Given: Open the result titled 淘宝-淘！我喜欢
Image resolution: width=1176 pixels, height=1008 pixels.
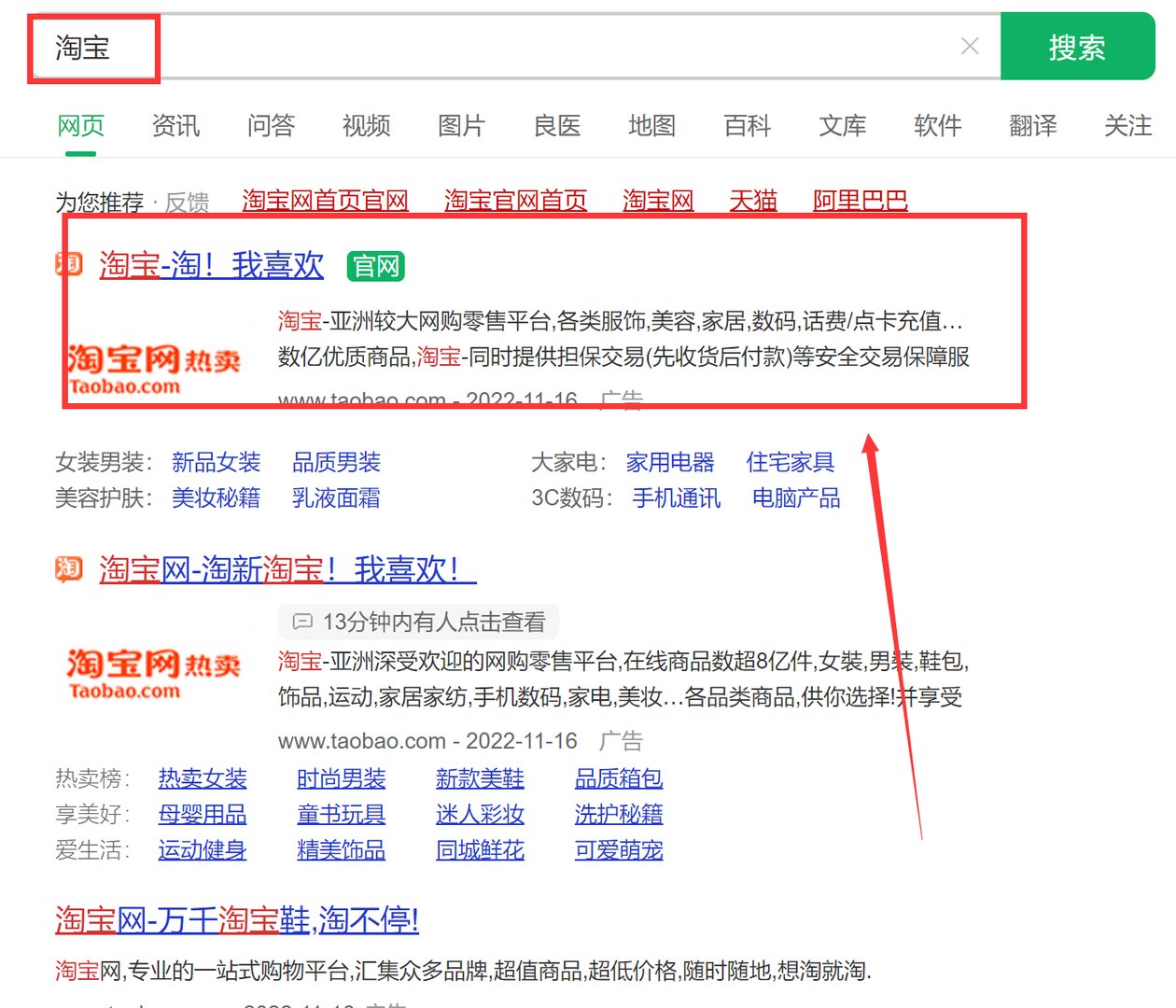Looking at the screenshot, I should [x=211, y=266].
